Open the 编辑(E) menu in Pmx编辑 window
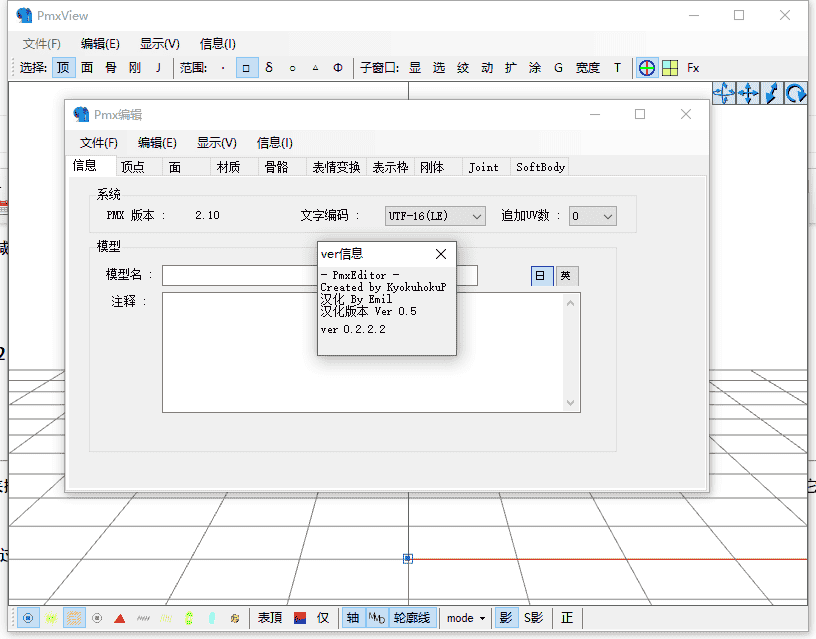 156,142
